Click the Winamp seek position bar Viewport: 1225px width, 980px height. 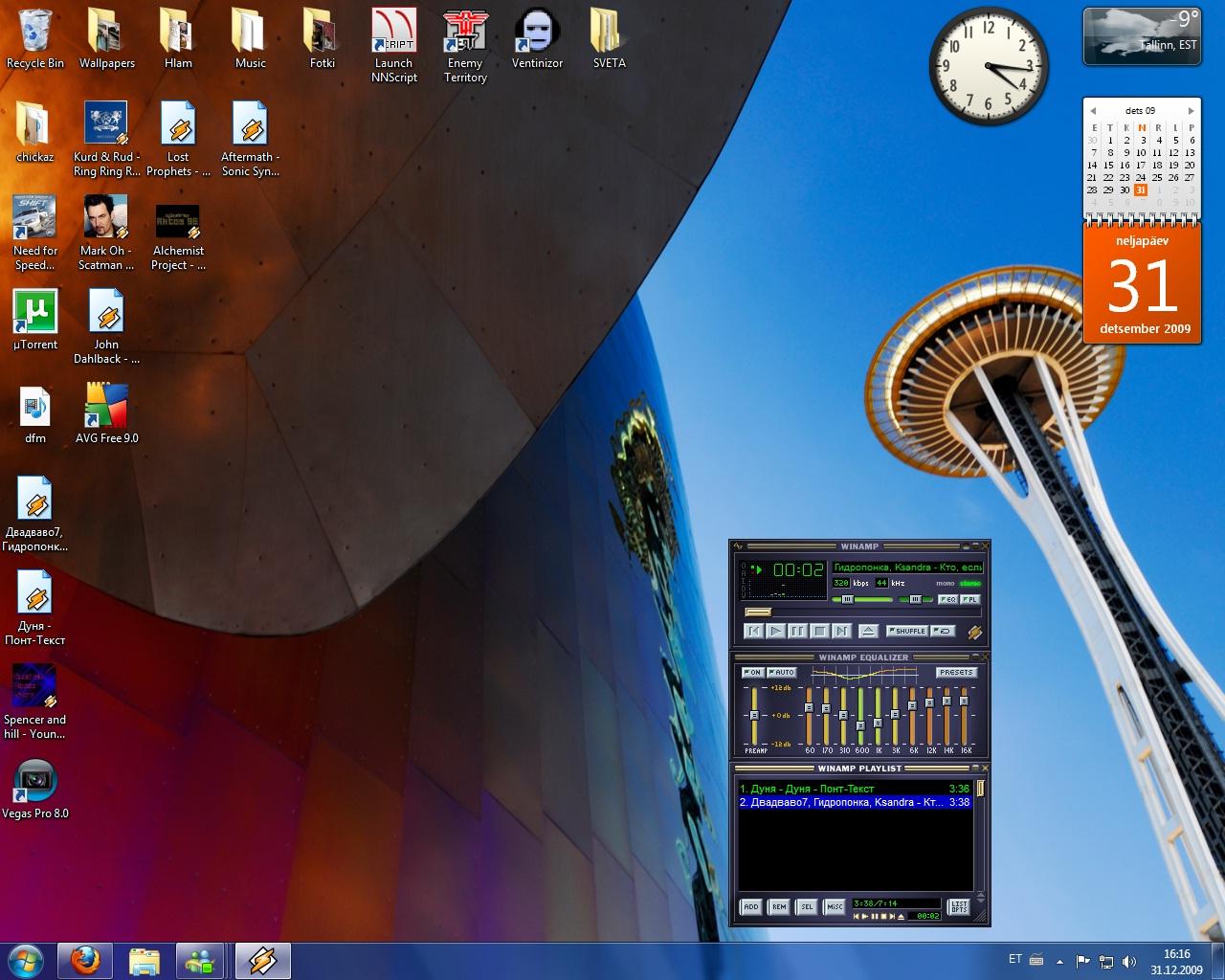[x=865, y=612]
